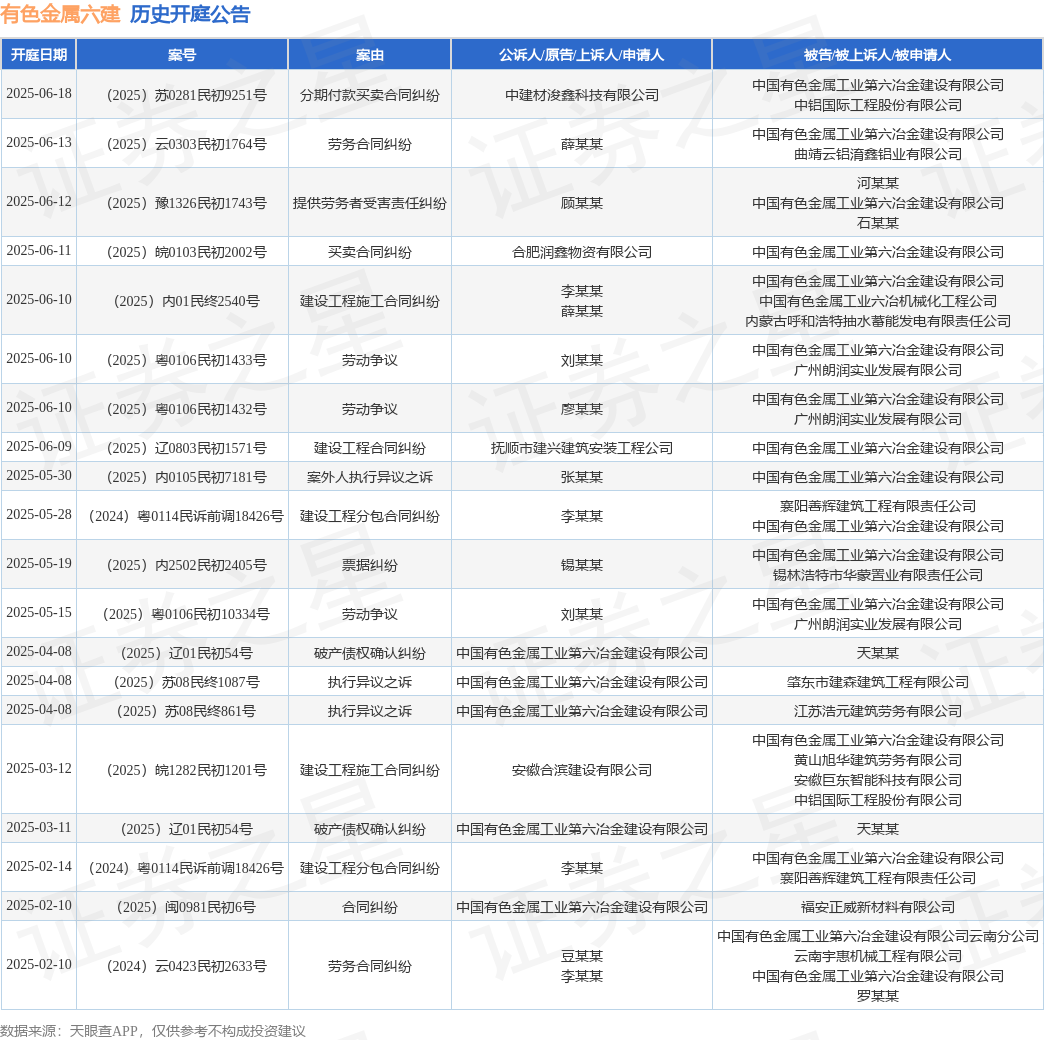Click 内蒙古呼和浩特抽水蓄能发电有限责任公司
1044x1040 pixels.
(878, 322)
